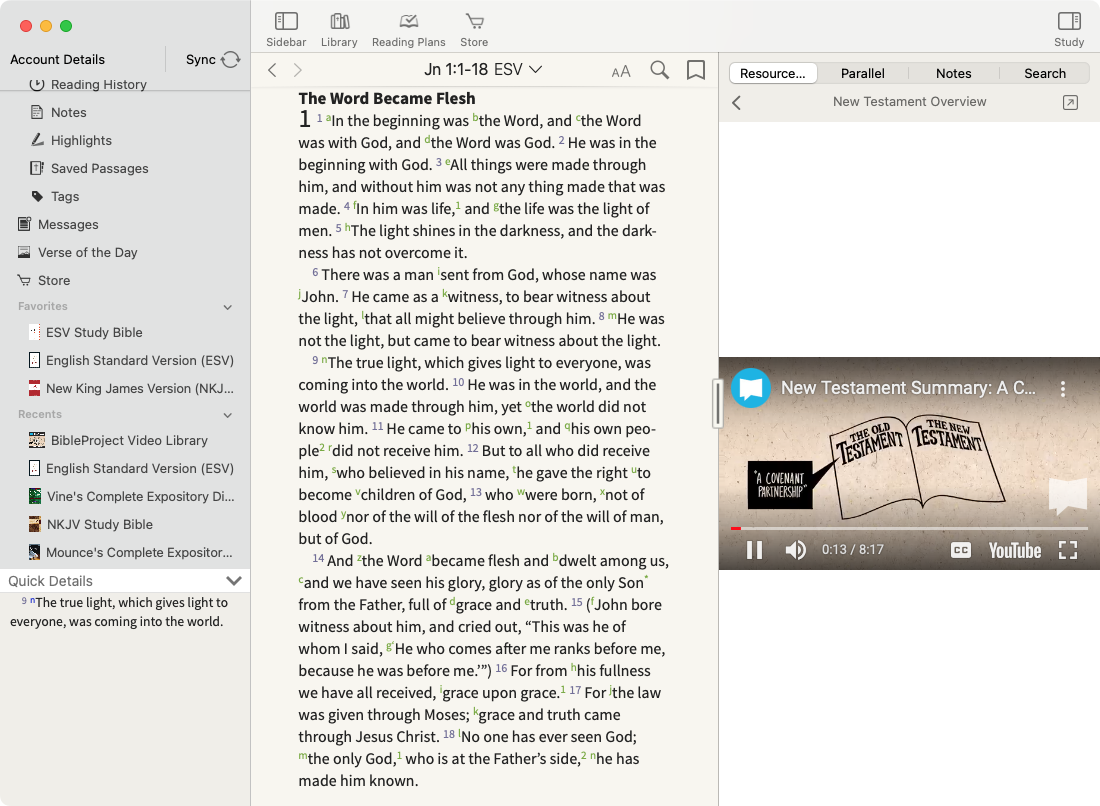Image resolution: width=1100 pixels, height=806 pixels.
Task: Click verse 14 number in text
Action: [318, 558]
